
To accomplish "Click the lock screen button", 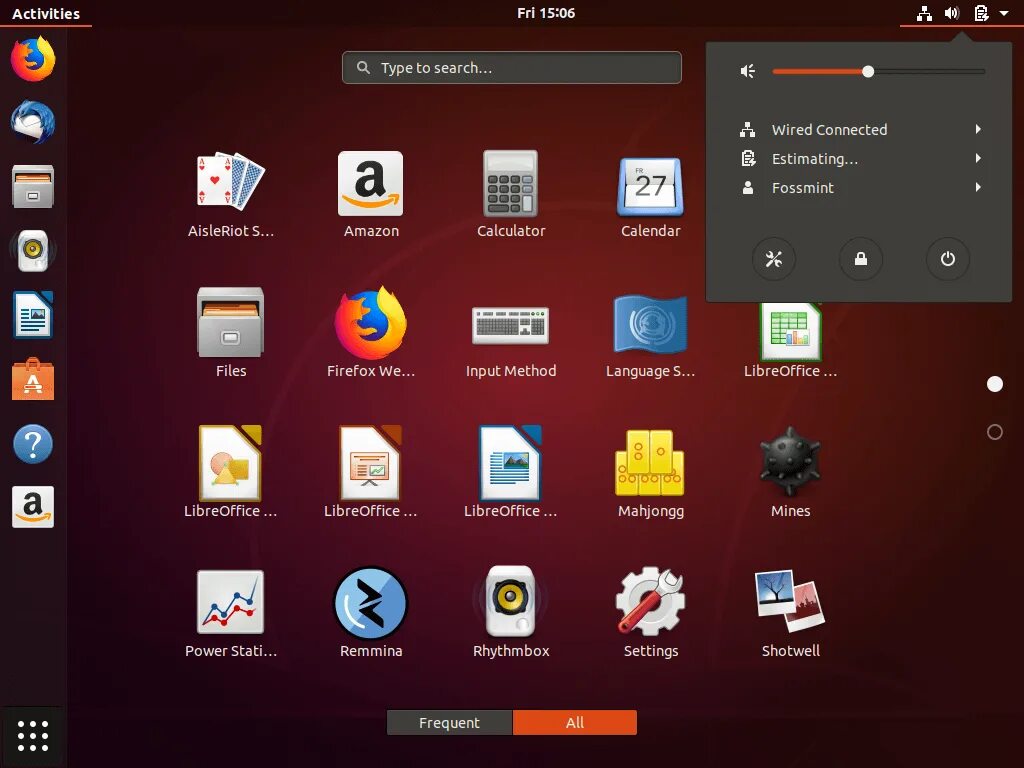I will point(861,259).
